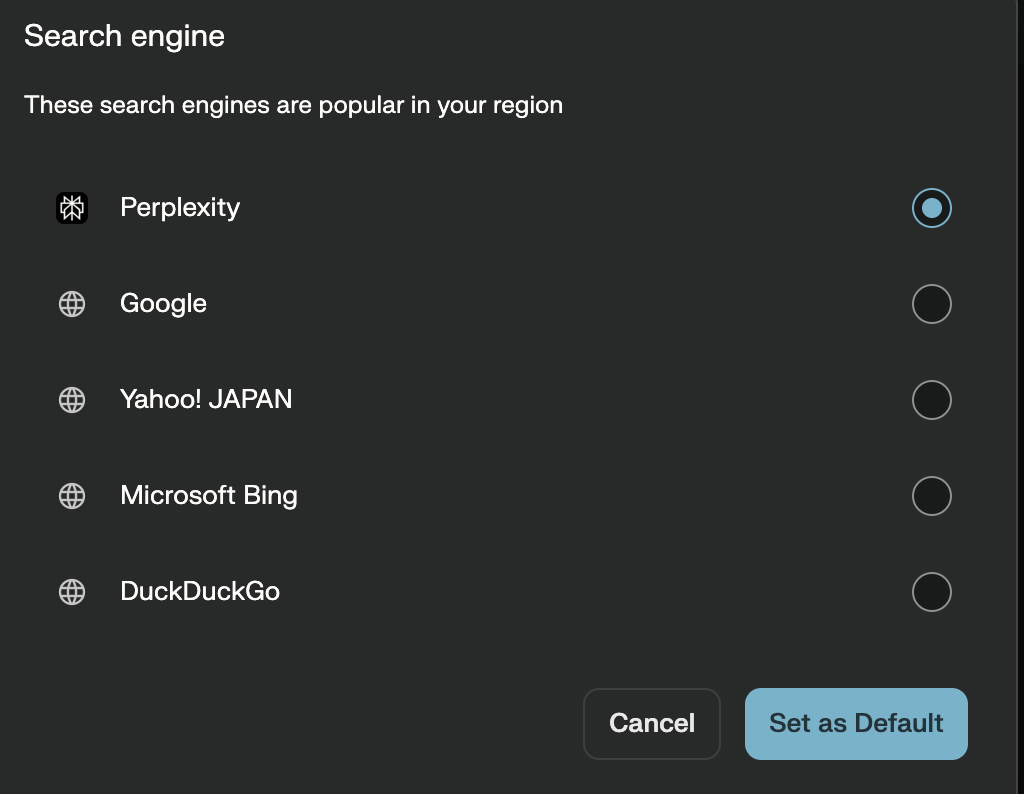
Task: Click the globe icon beside Google
Action: (x=72, y=304)
